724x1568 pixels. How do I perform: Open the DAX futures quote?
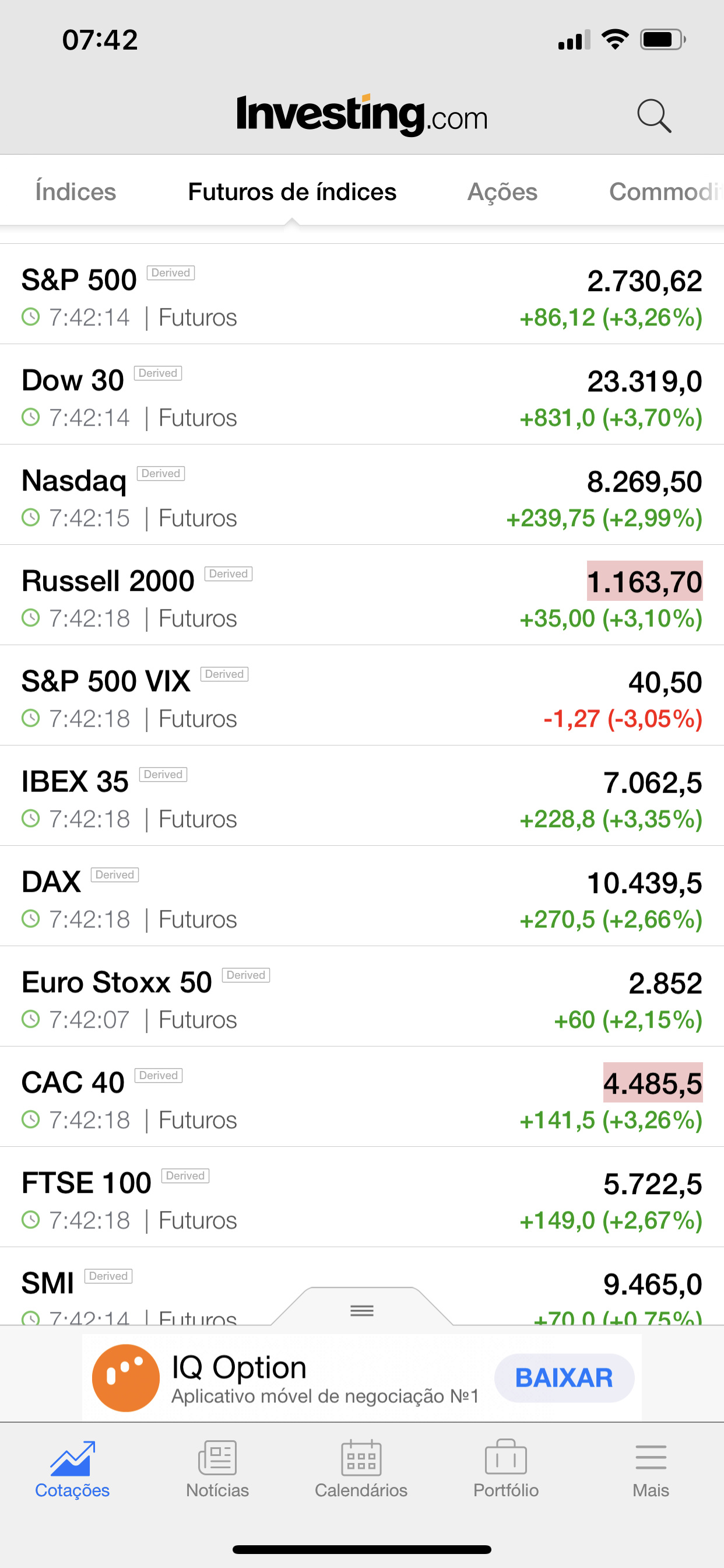pyautogui.click(x=362, y=896)
